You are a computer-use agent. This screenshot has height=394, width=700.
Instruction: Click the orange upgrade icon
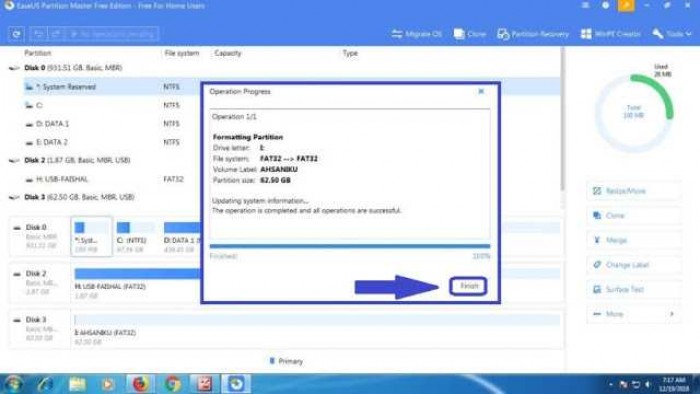(x=626, y=5)
